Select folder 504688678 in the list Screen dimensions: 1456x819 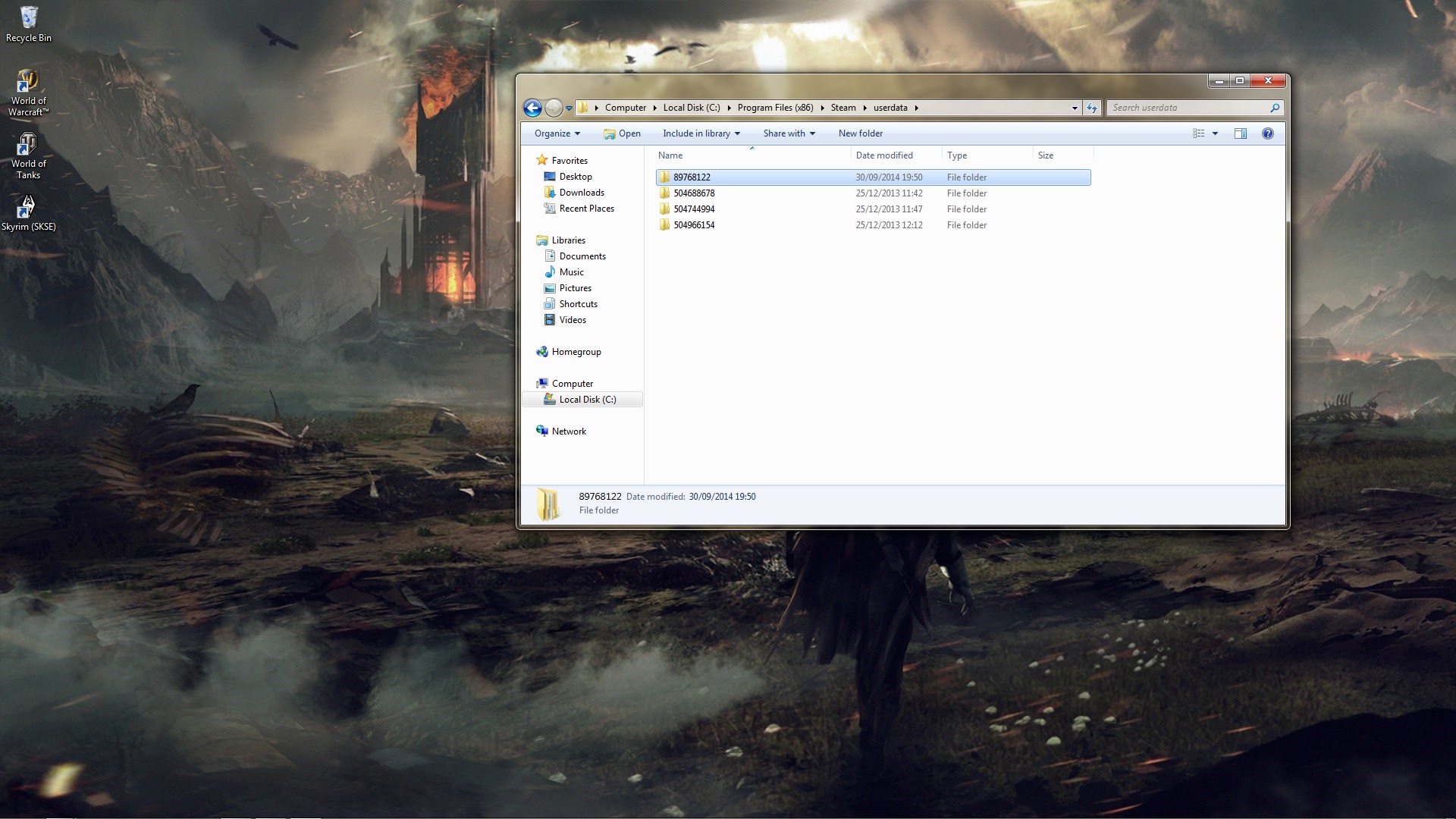[x=694, y=193]
